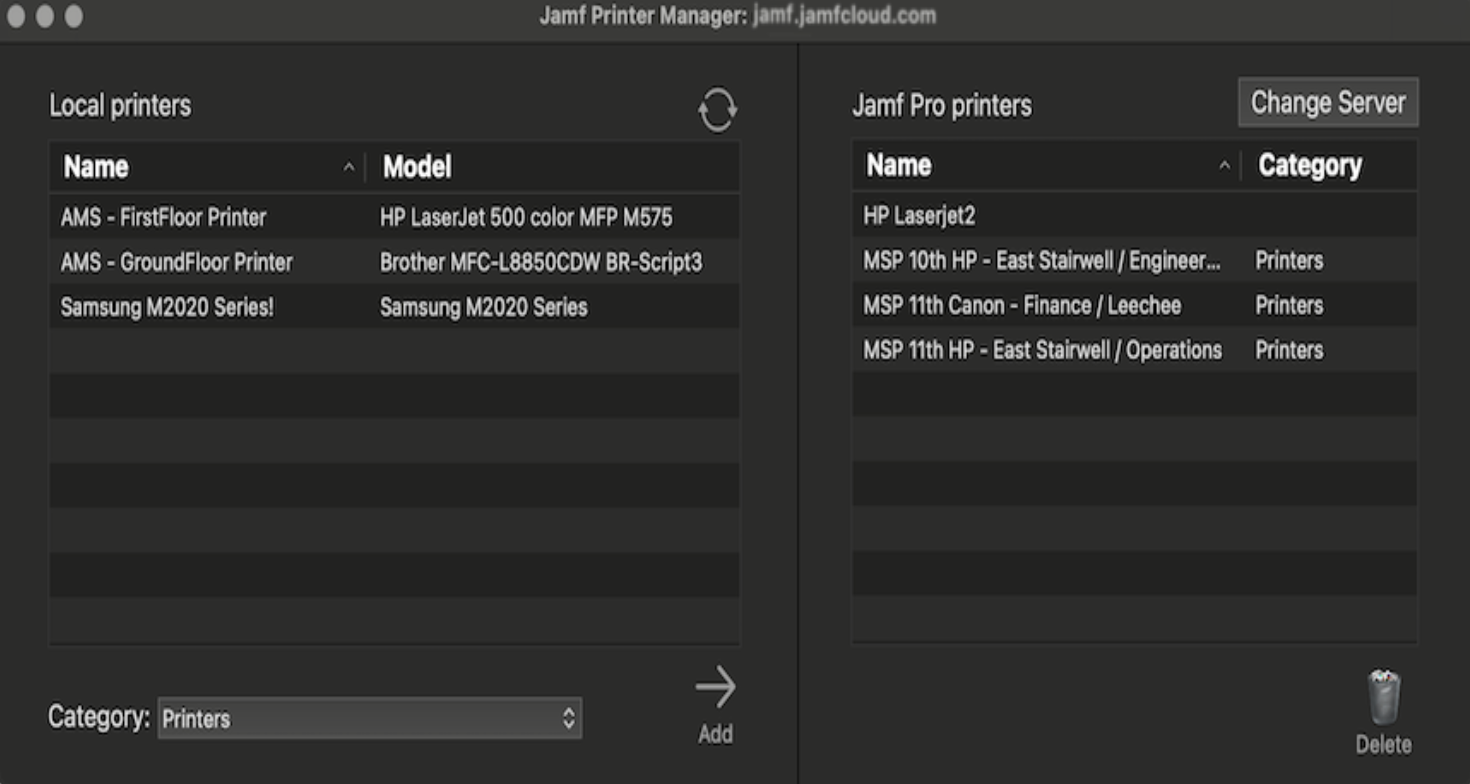Image resolution: width=1470 pixels, height=784 pixels.
Task: Refresh the local printers list
Action: (x=717, y=109)
